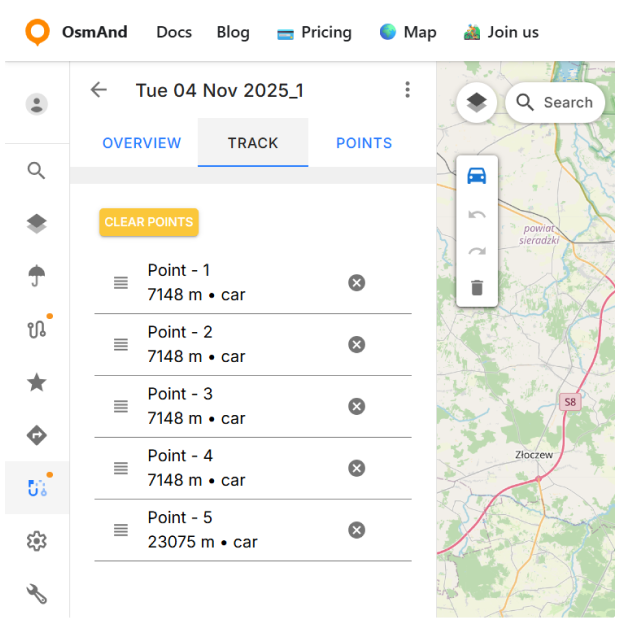Open the three-dot track options menu
This screenshot has height=620, width=620.
(407, 90)
